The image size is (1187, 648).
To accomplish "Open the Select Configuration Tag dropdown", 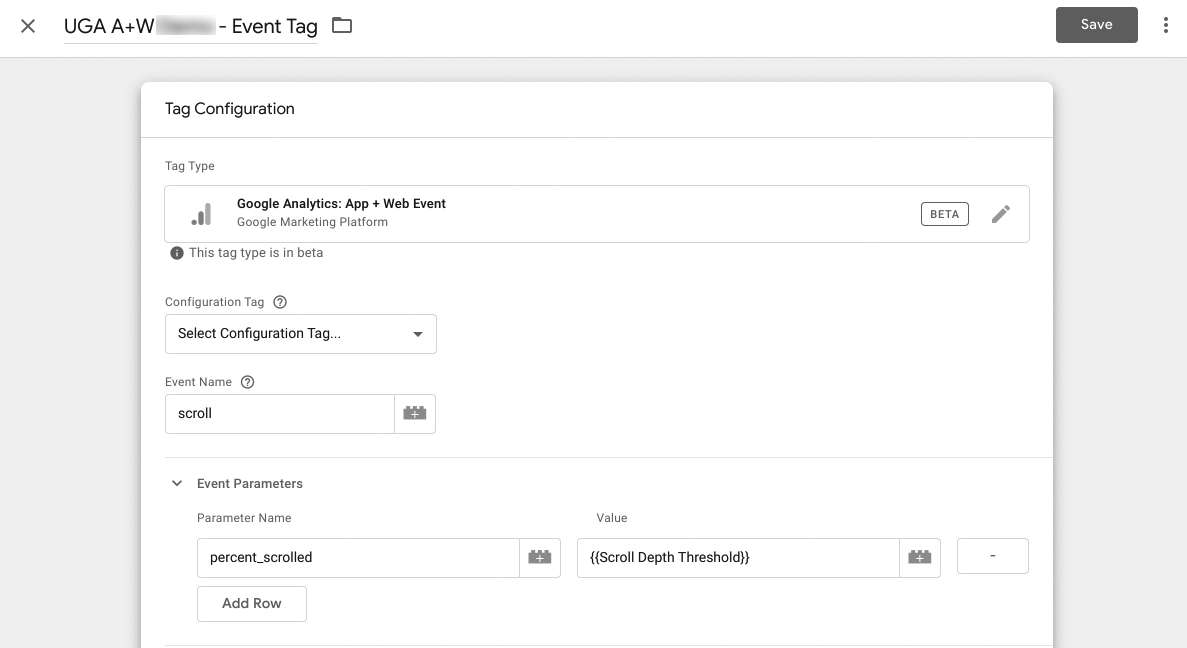I will 300,334.
